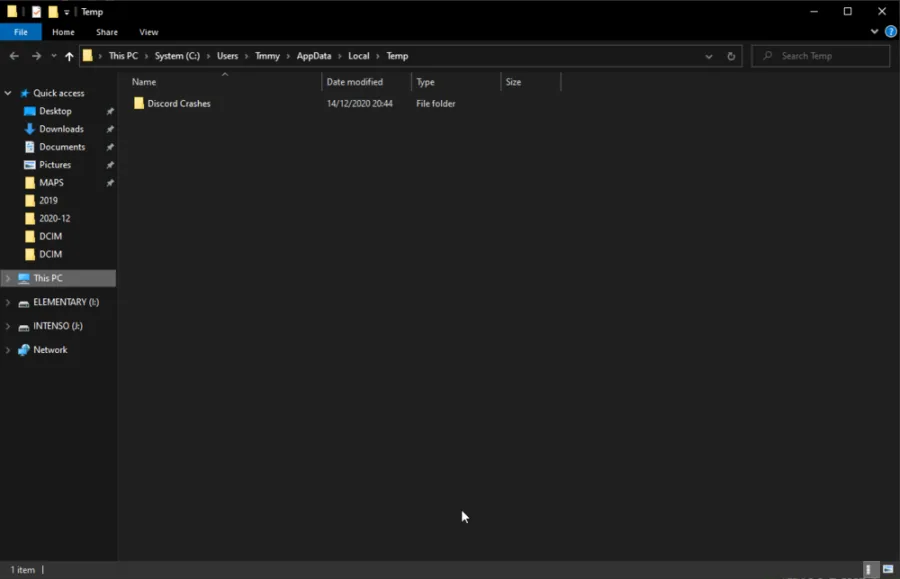Open the Help question mark icon
Image resolution: width=900 pixels, height=579 pixels.
(891, 32)
